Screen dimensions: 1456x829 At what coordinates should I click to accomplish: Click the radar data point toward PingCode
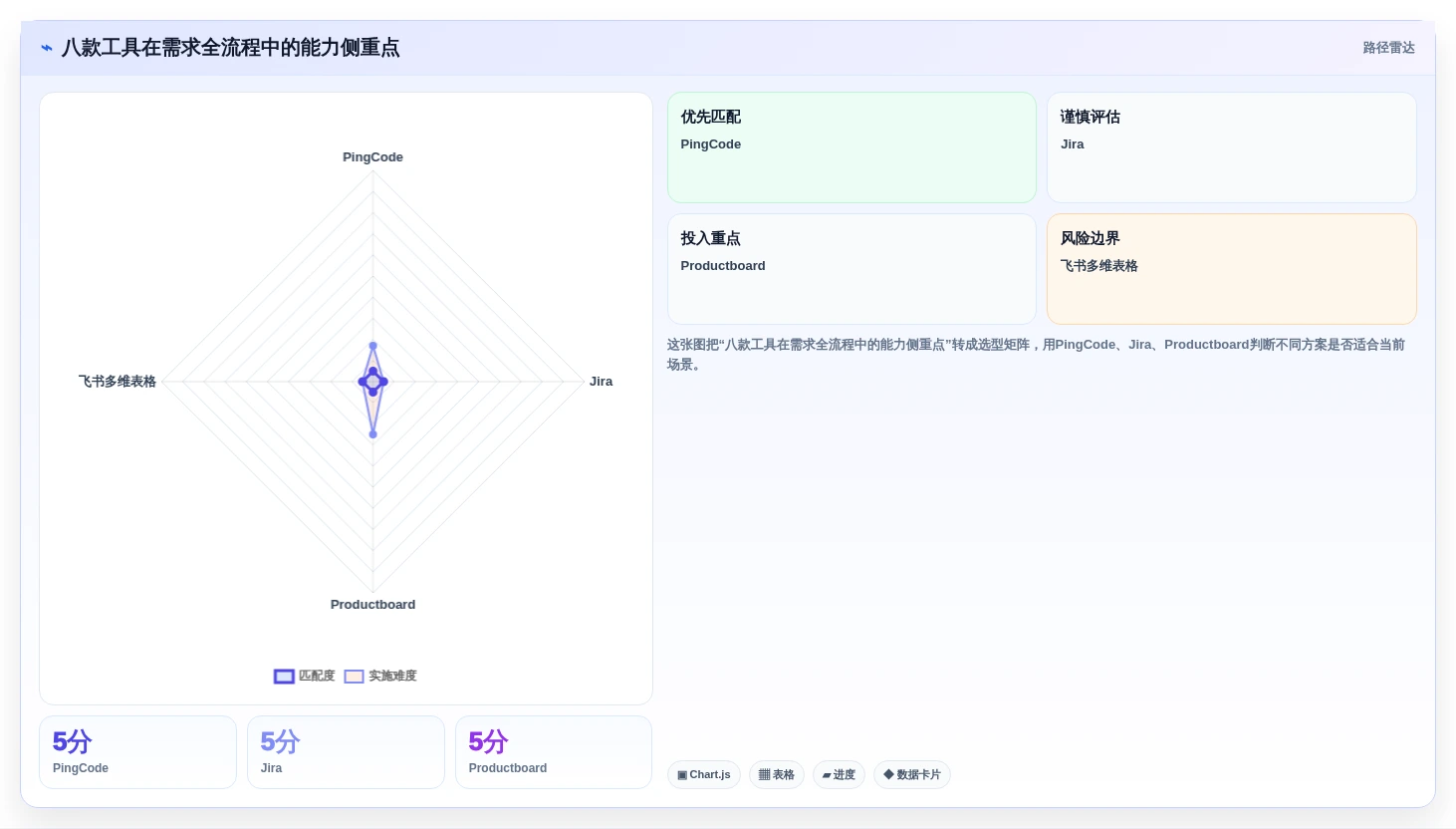pos(372,347)
